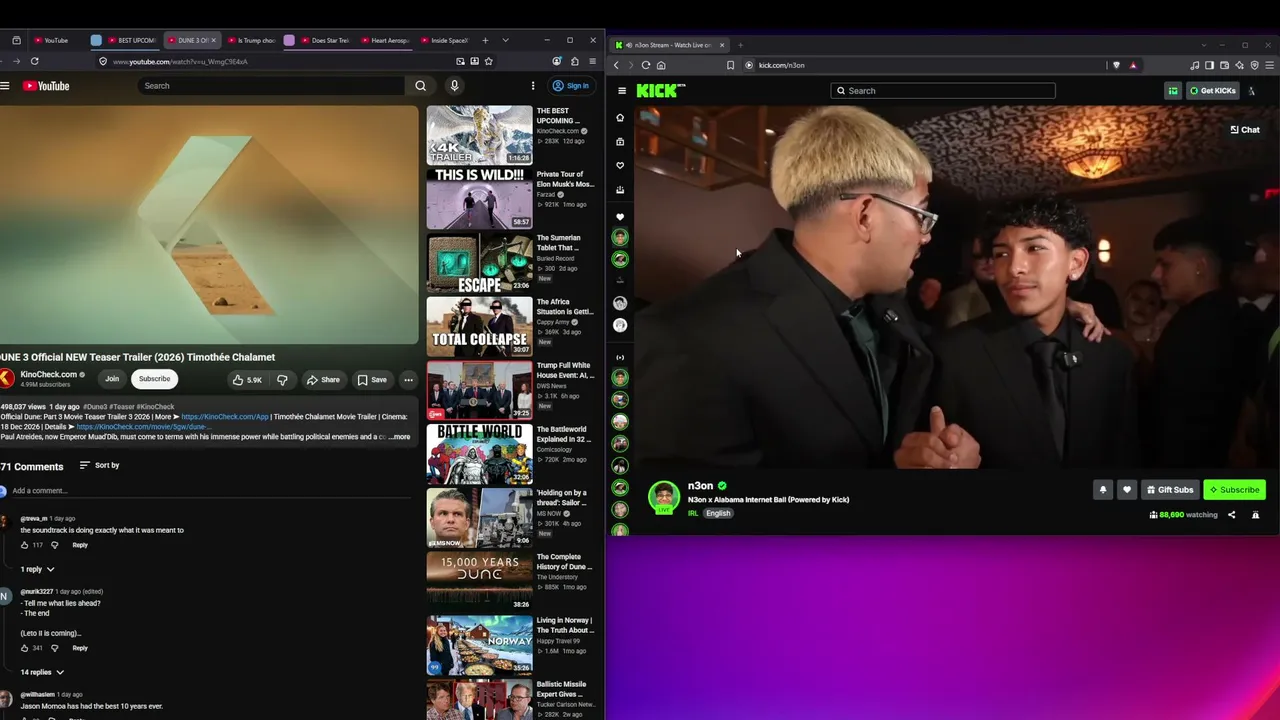Open the tab list dropdown in left browser
This screenshot has height=720, width=1280.
click(505, 40)
